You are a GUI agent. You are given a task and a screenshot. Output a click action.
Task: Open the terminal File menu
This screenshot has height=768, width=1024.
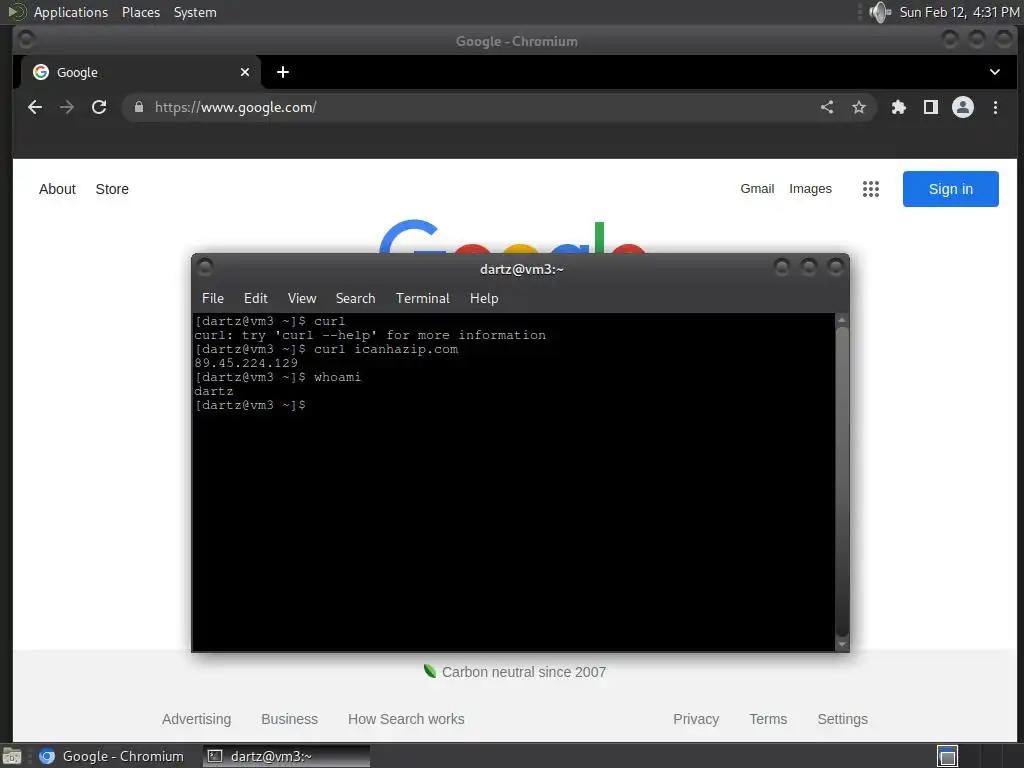(213, 298)
